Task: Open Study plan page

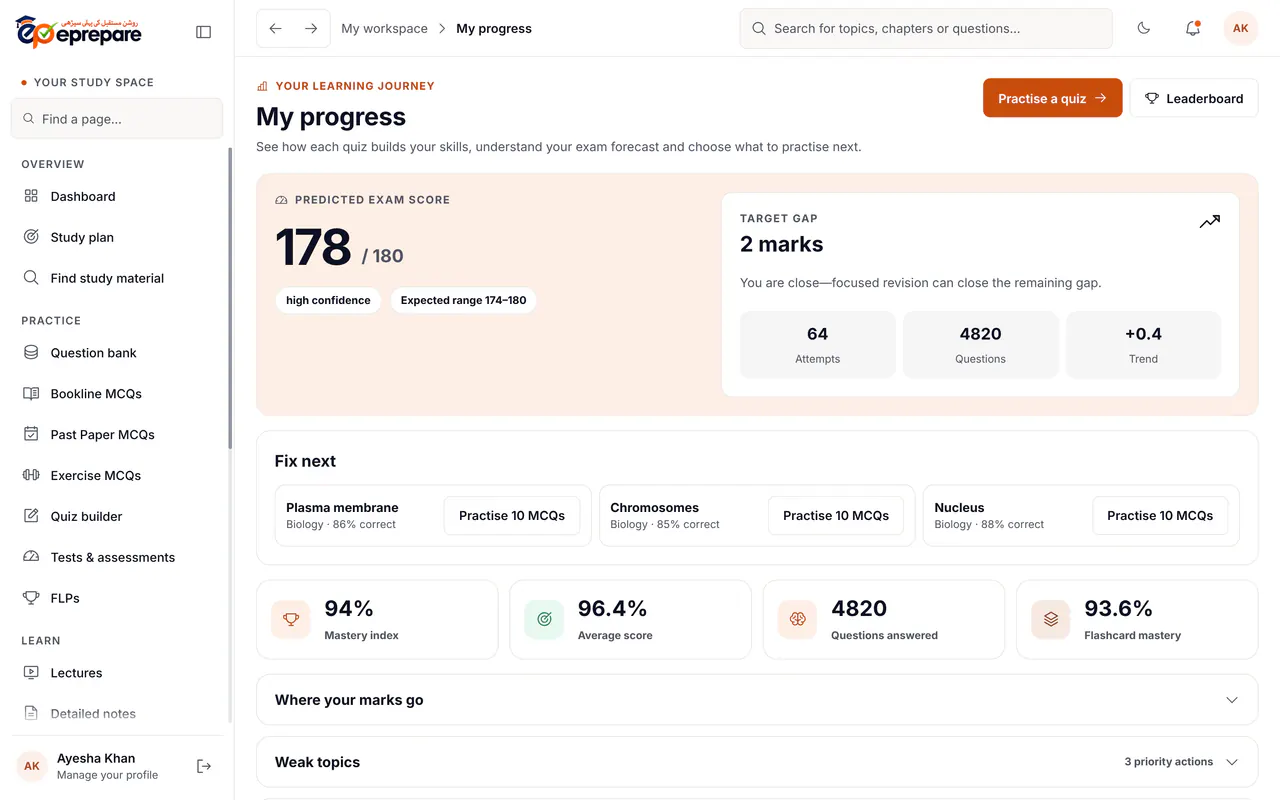Action: 116,237
